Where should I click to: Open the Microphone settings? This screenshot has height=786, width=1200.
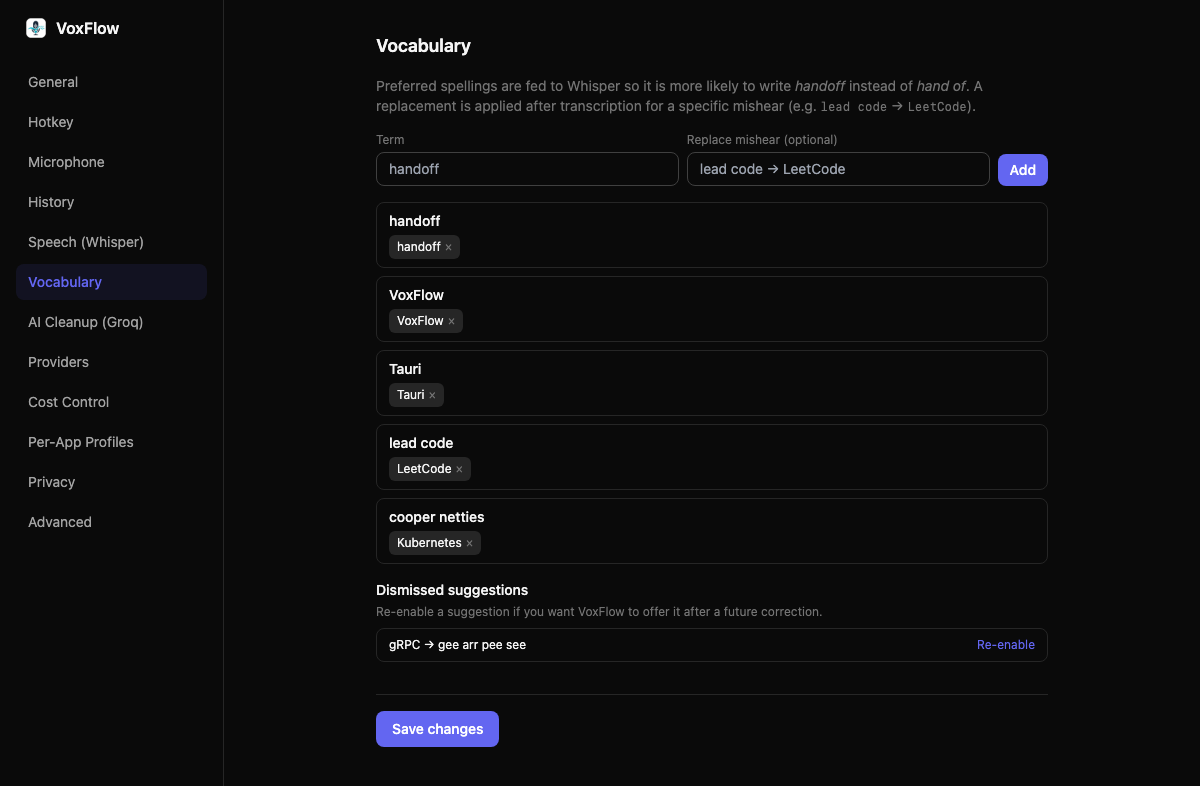click(x=111, y=162)
